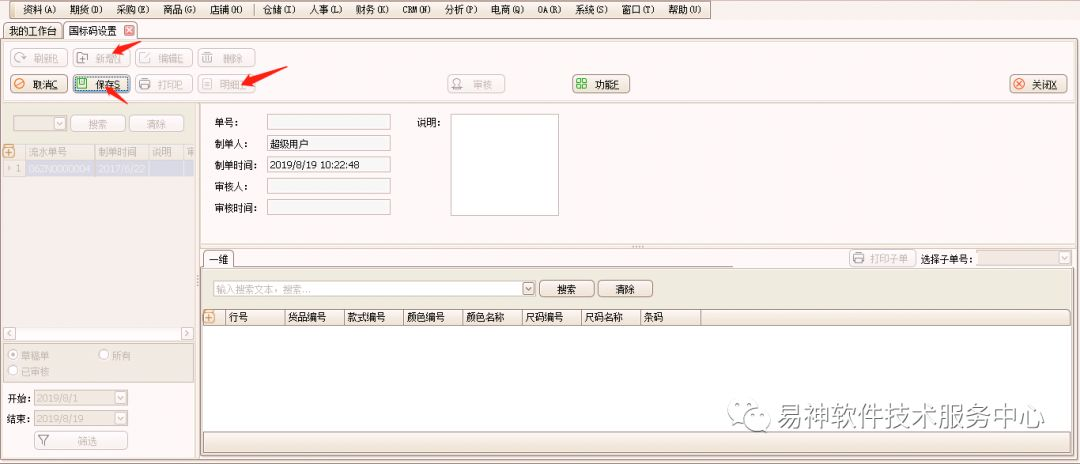Viewport: 1080px width, 464px height.
Task: Open the 财务(K) menu
Action: tap(372, 9)
